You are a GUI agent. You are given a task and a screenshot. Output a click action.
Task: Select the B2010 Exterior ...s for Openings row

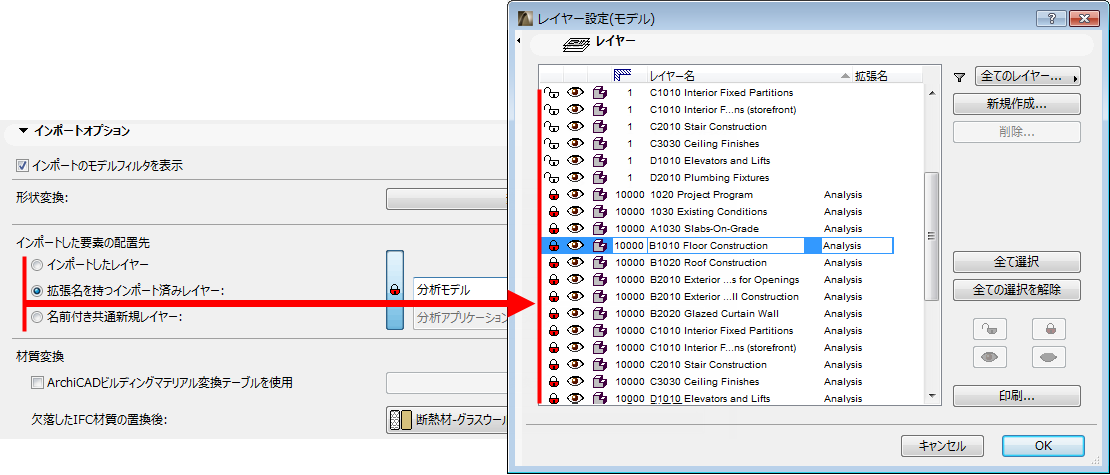731,280
